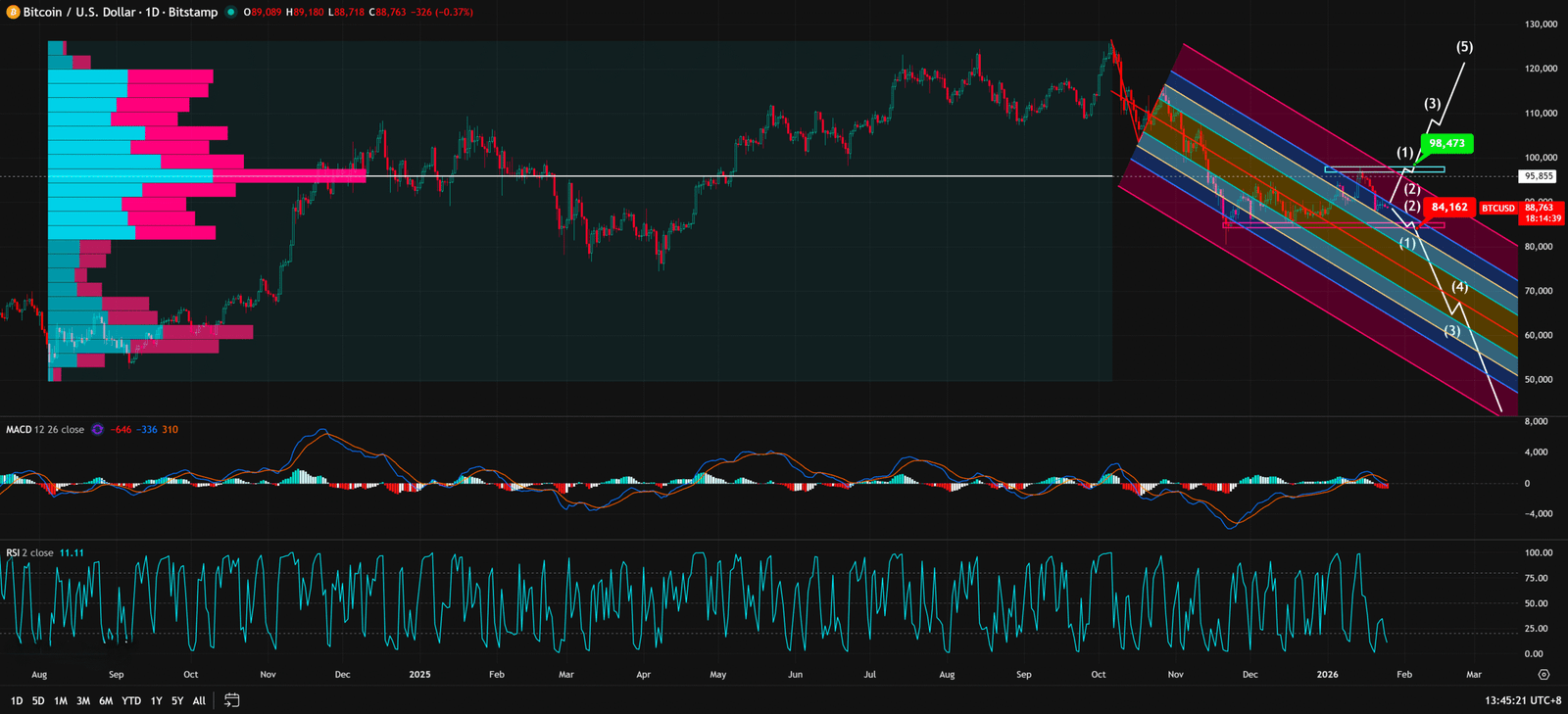The height and width of the screenshot is (714, 1568).
Task: Open the MACD 12 26 close legend
Action: pos(45,430)
